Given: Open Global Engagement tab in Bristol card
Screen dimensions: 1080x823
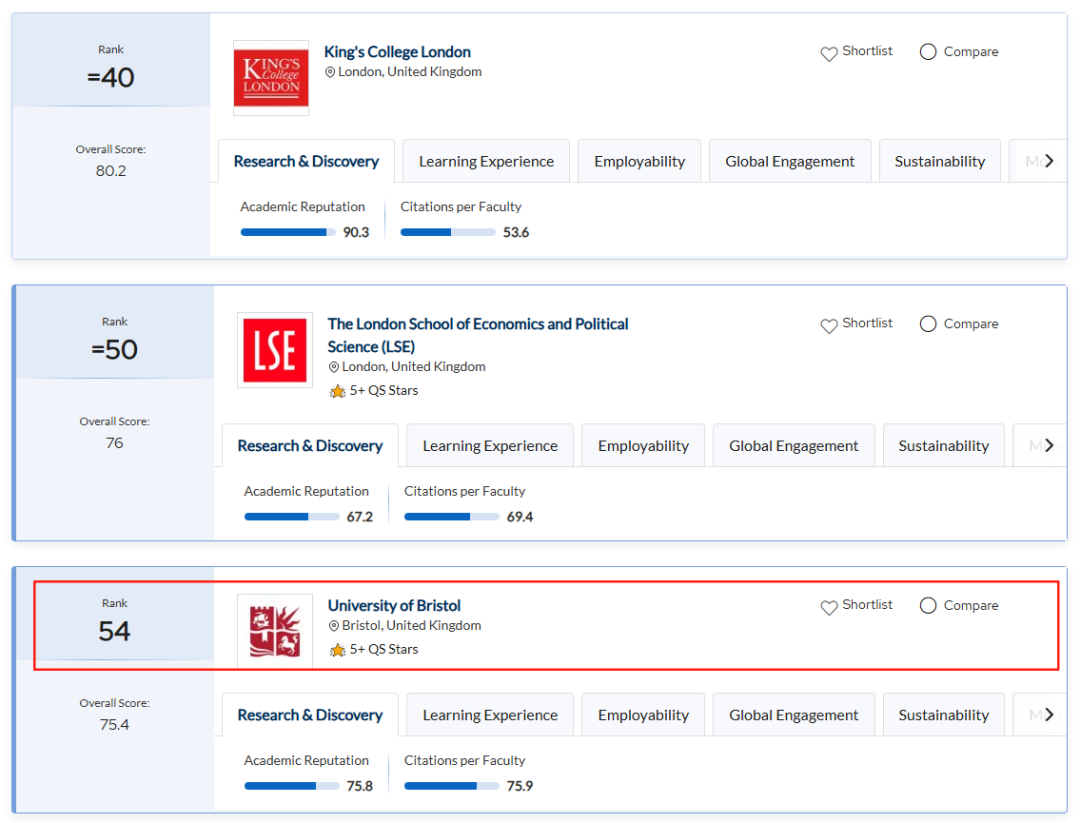Looking at the screenshot, I should 794,715.
